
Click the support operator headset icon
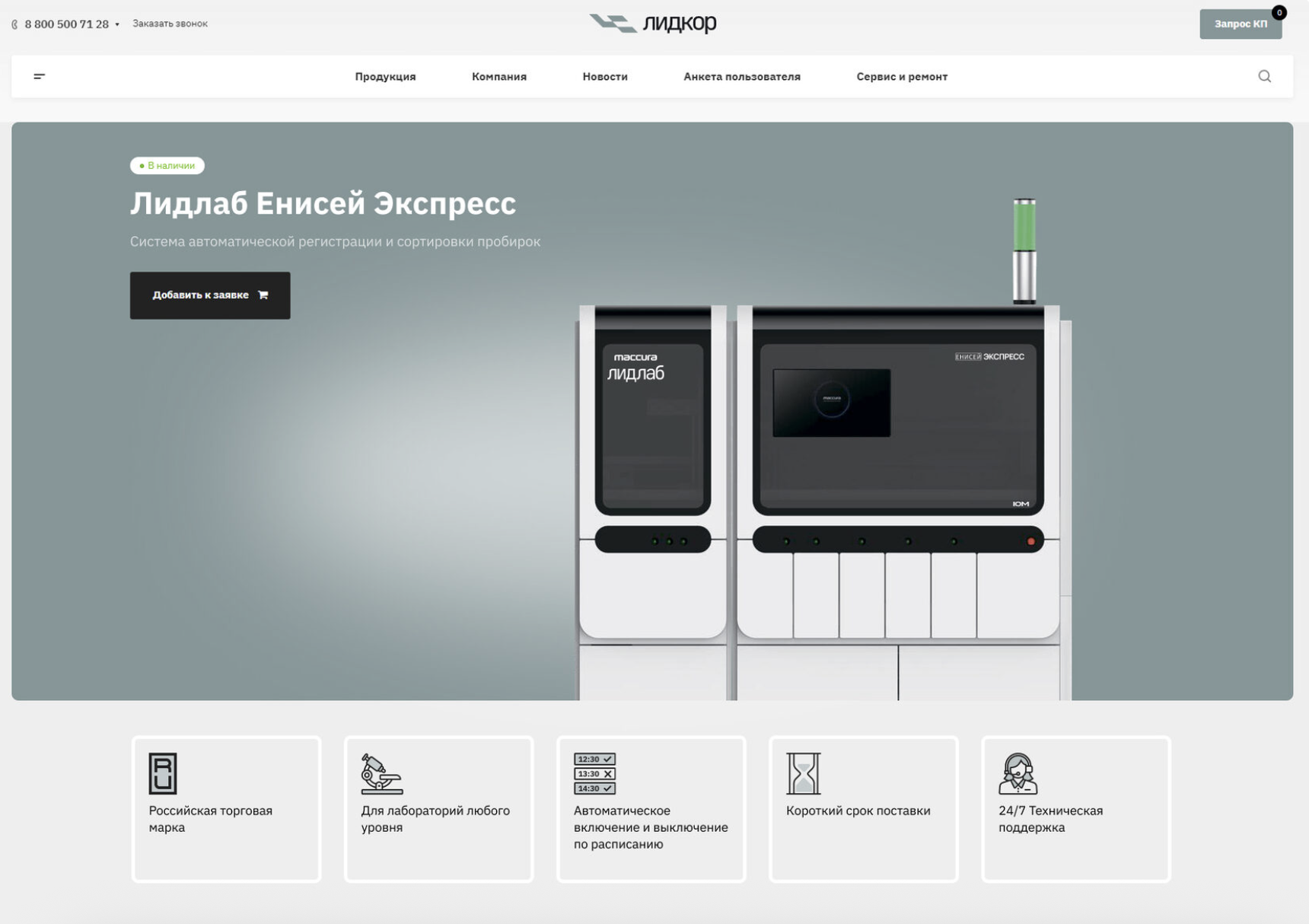click(x=1018, y=773)
